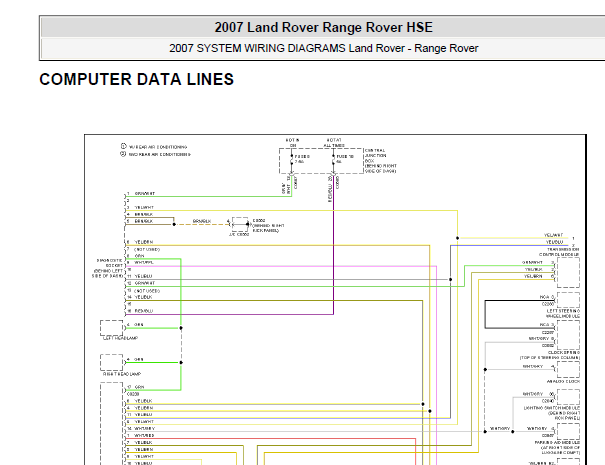Viewport: 605px width, 465px height.
Task: Click diagnostic socket pin 1 "GRN/WHT" label
Action: (145, 193)
